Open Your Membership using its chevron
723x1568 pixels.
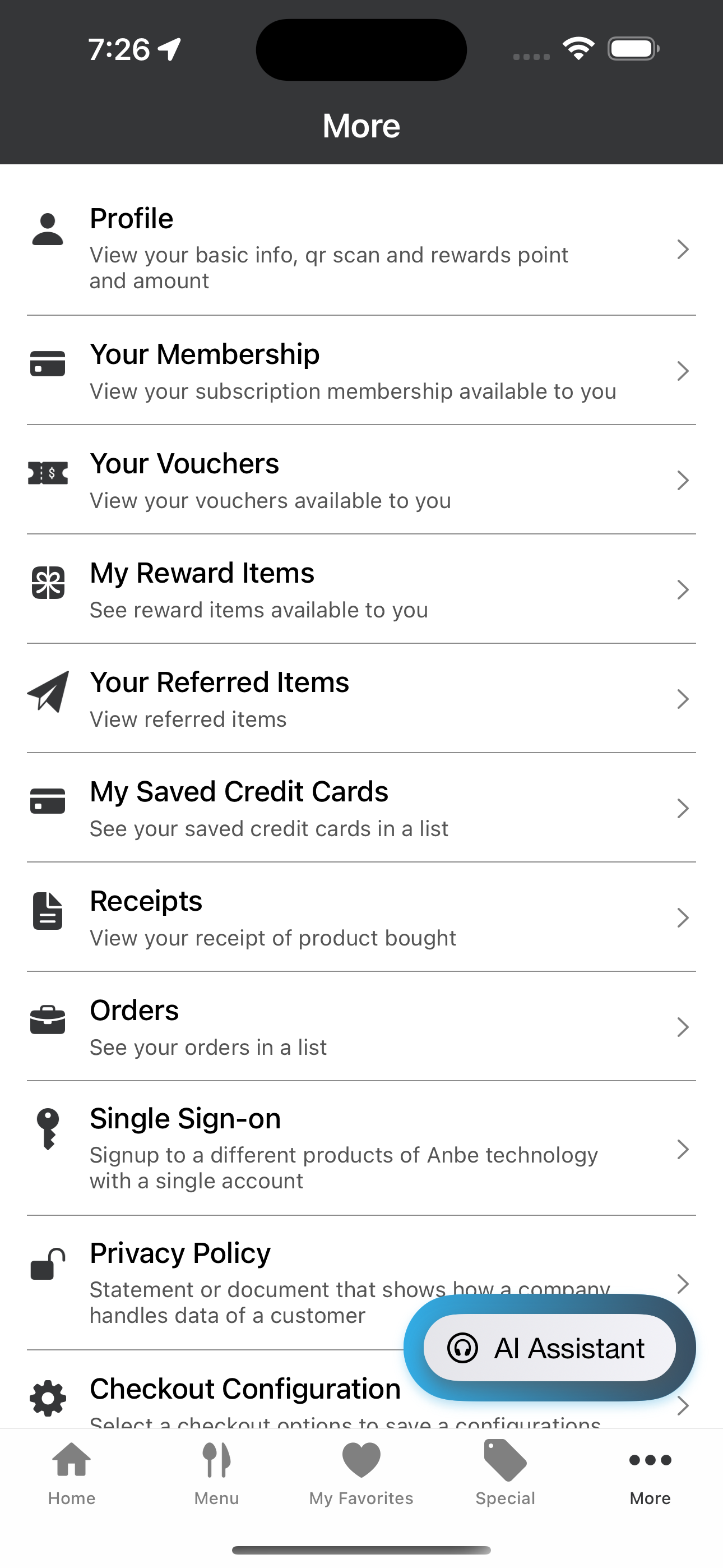[683, 371]
